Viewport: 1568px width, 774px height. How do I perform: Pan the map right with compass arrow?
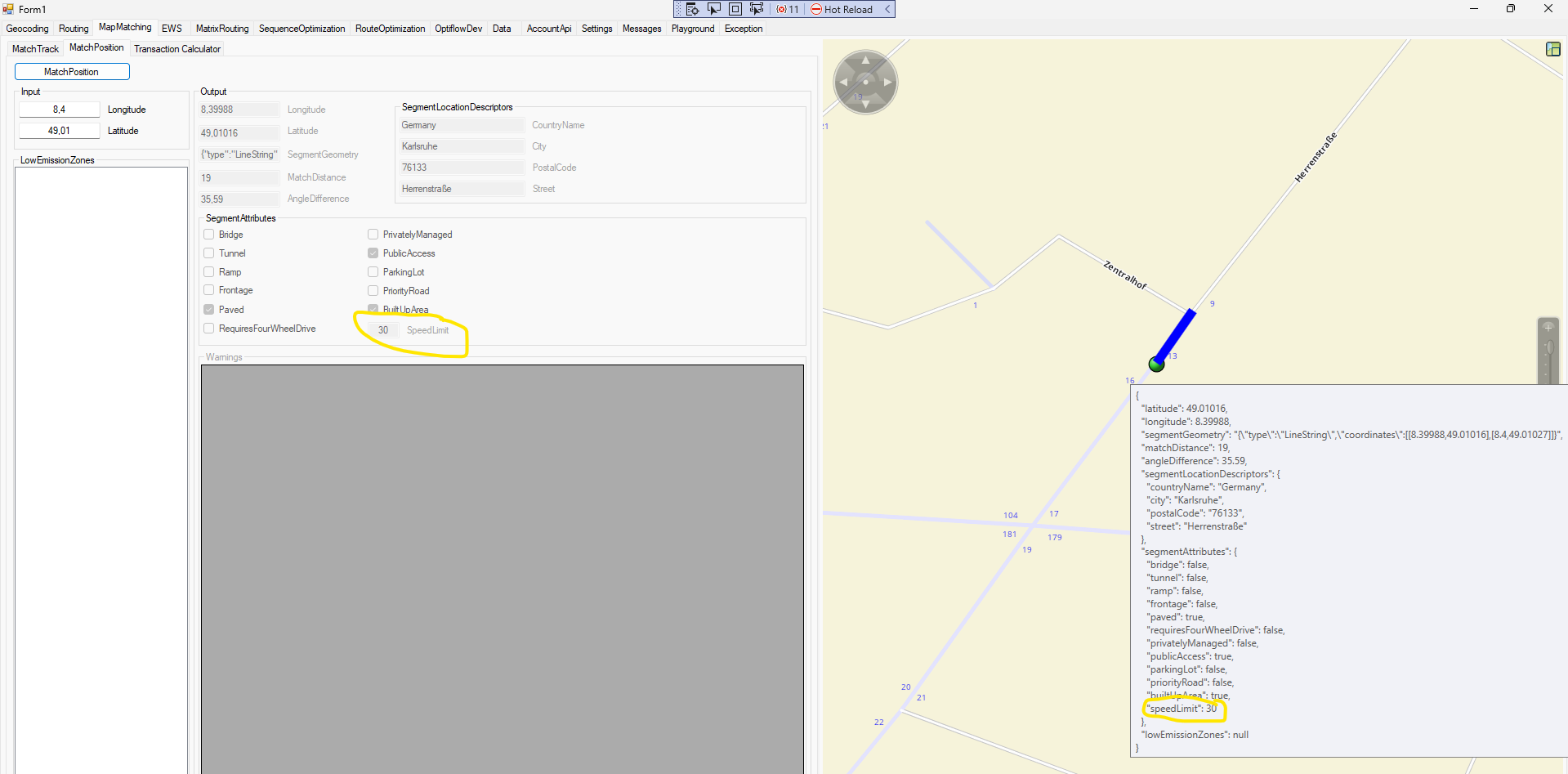tap(888, 82)
